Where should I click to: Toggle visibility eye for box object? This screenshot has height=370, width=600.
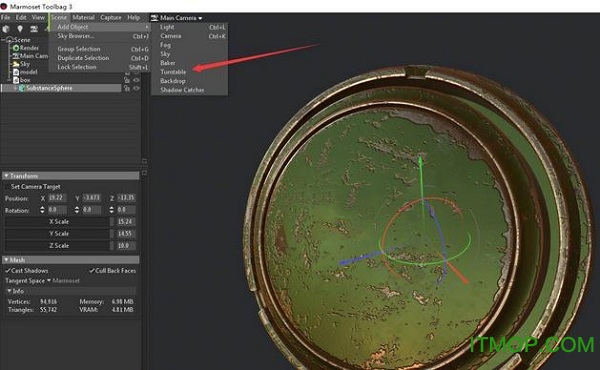coord(136,80)
